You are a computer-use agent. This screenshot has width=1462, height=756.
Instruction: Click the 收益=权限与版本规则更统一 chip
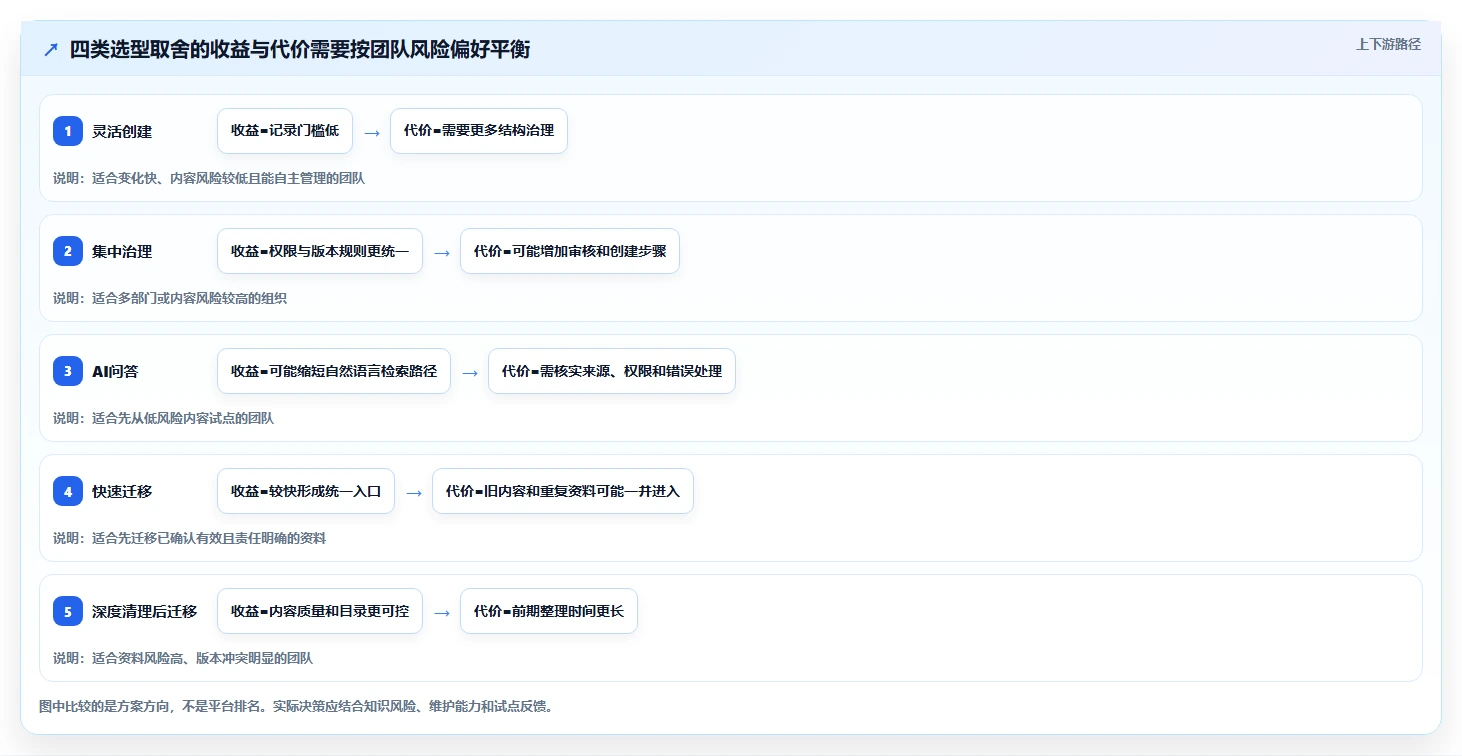[320, 251]
